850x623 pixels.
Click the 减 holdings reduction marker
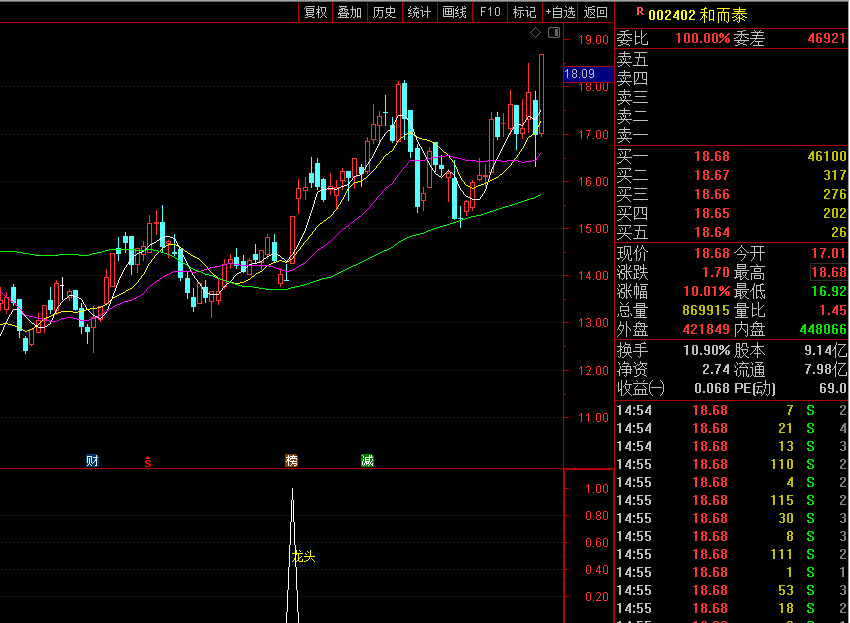368,461
